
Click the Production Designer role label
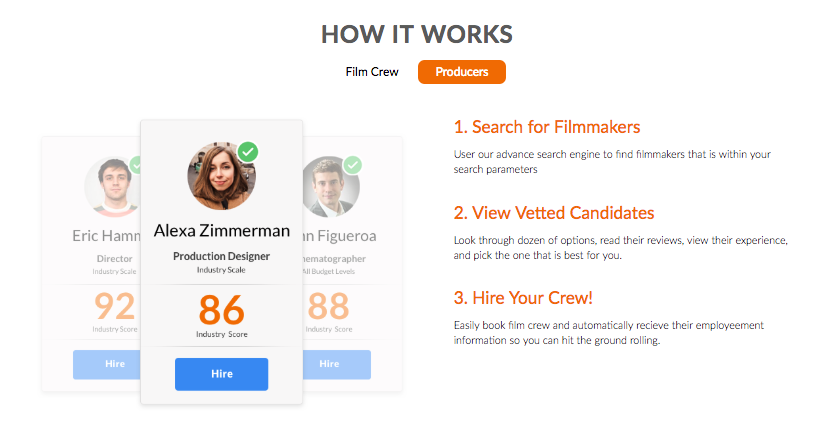pyautogui.click(x=221, y=257)
